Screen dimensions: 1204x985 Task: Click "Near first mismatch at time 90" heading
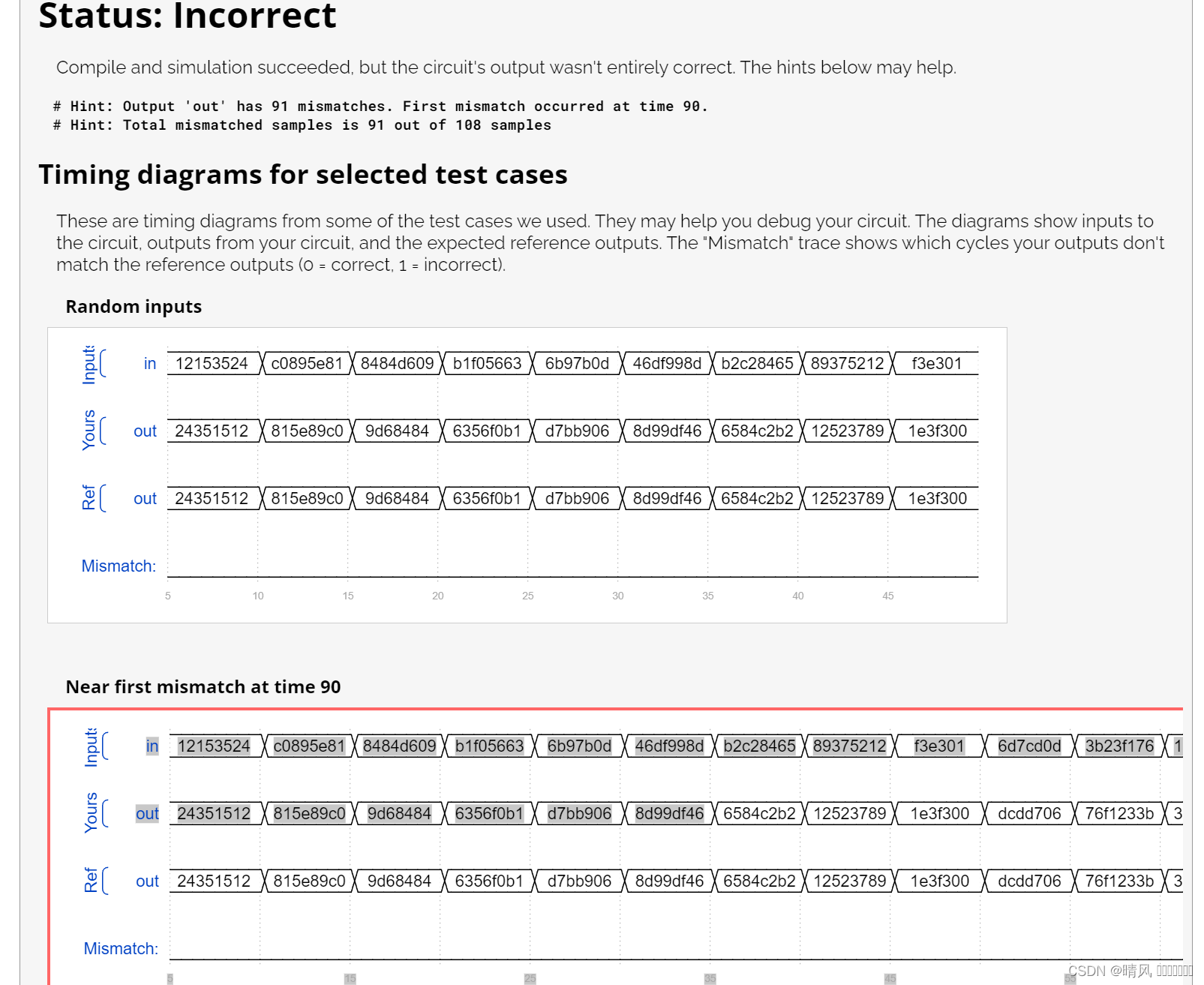pos(203,687)
